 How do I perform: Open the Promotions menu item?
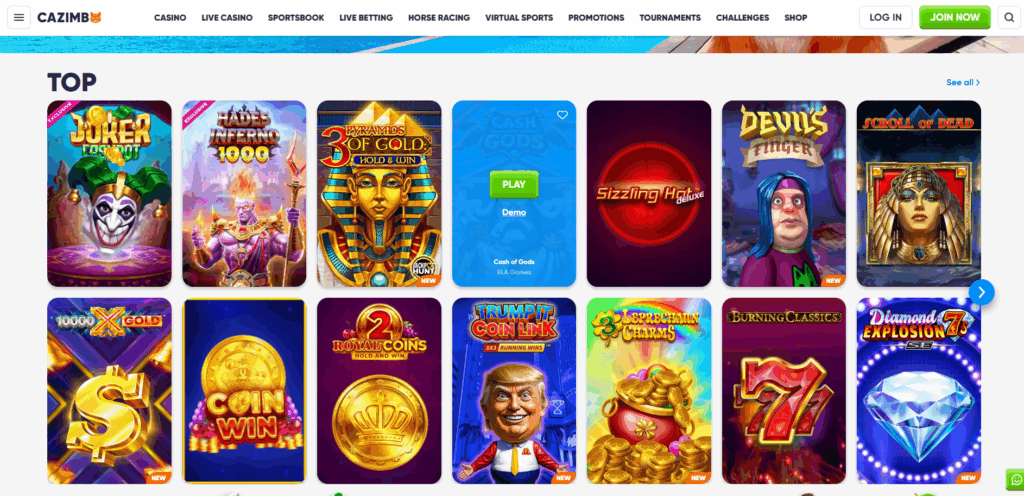pyautogui.click(x=596, y=18)
